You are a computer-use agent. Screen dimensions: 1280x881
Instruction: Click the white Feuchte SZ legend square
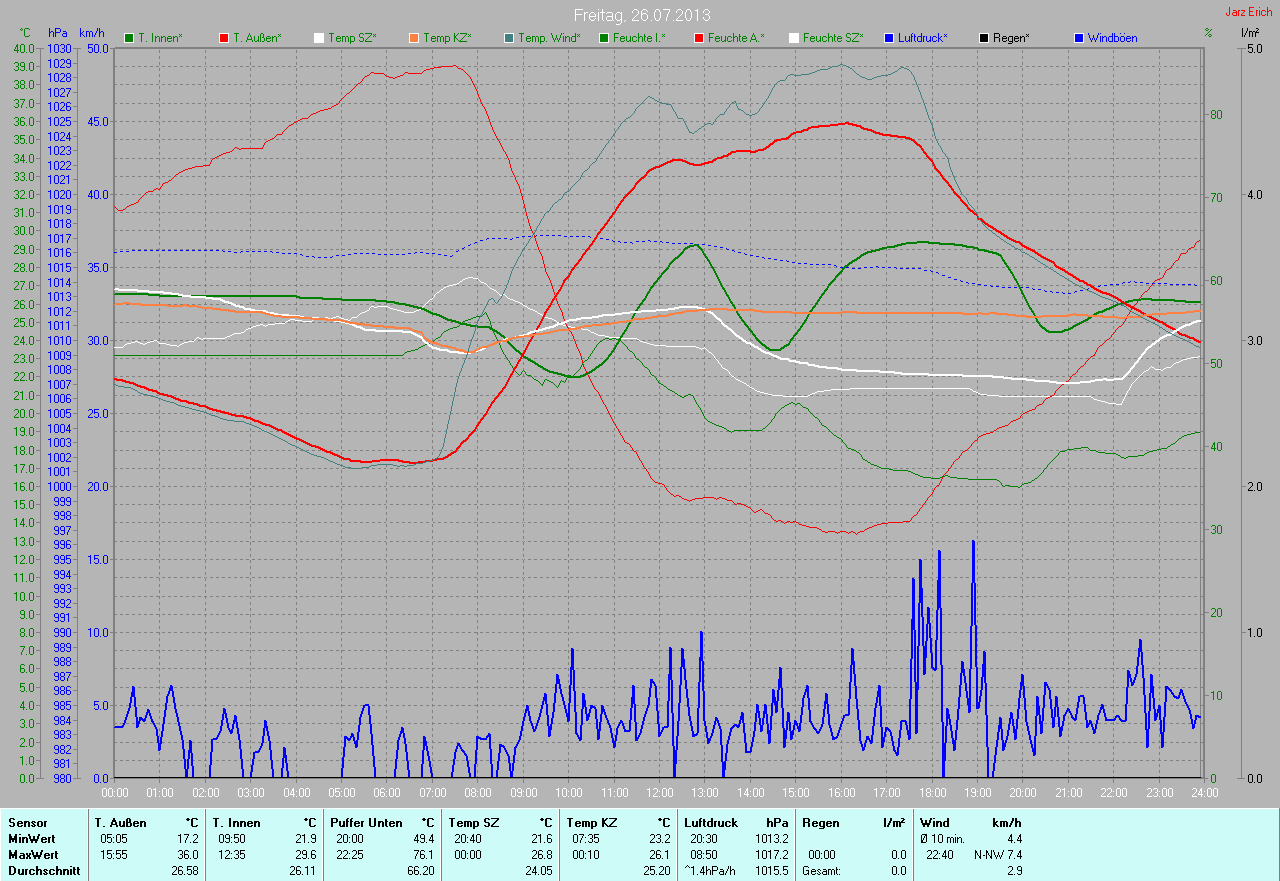[794, 38]
